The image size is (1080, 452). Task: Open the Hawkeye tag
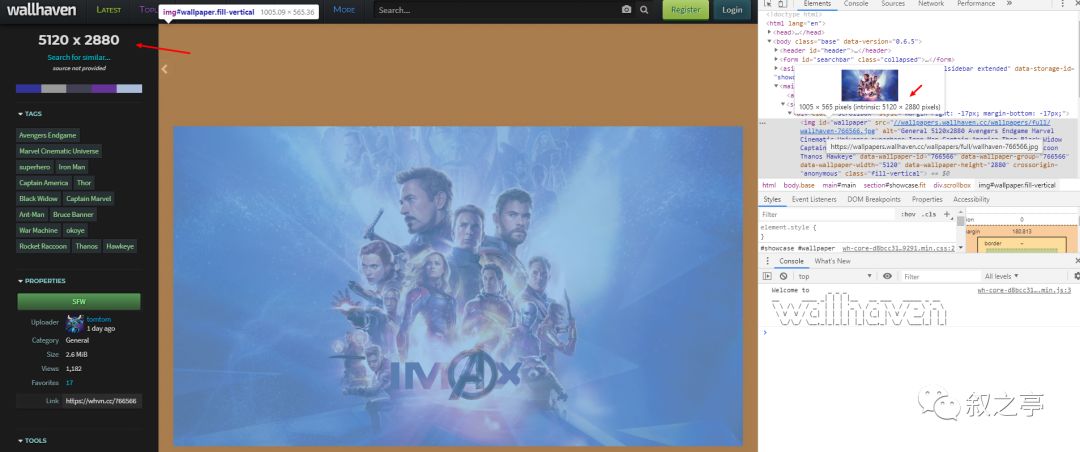(120, 246)
